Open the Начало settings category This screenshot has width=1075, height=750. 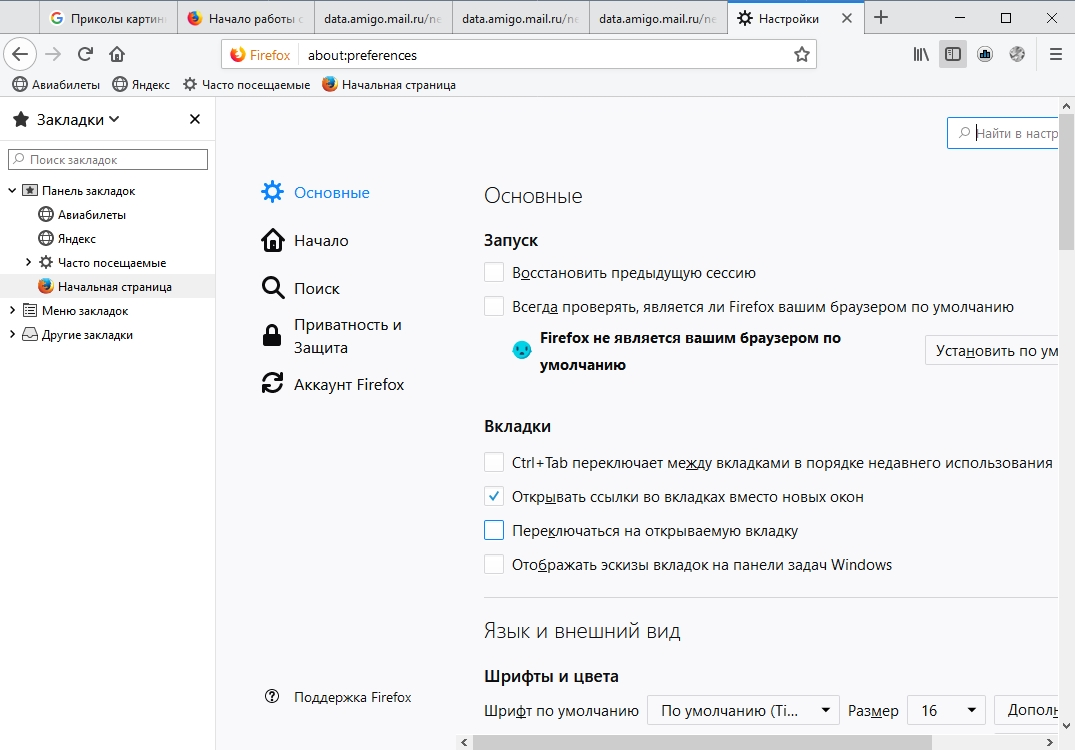pyautogui.click(x=305, y=241)
